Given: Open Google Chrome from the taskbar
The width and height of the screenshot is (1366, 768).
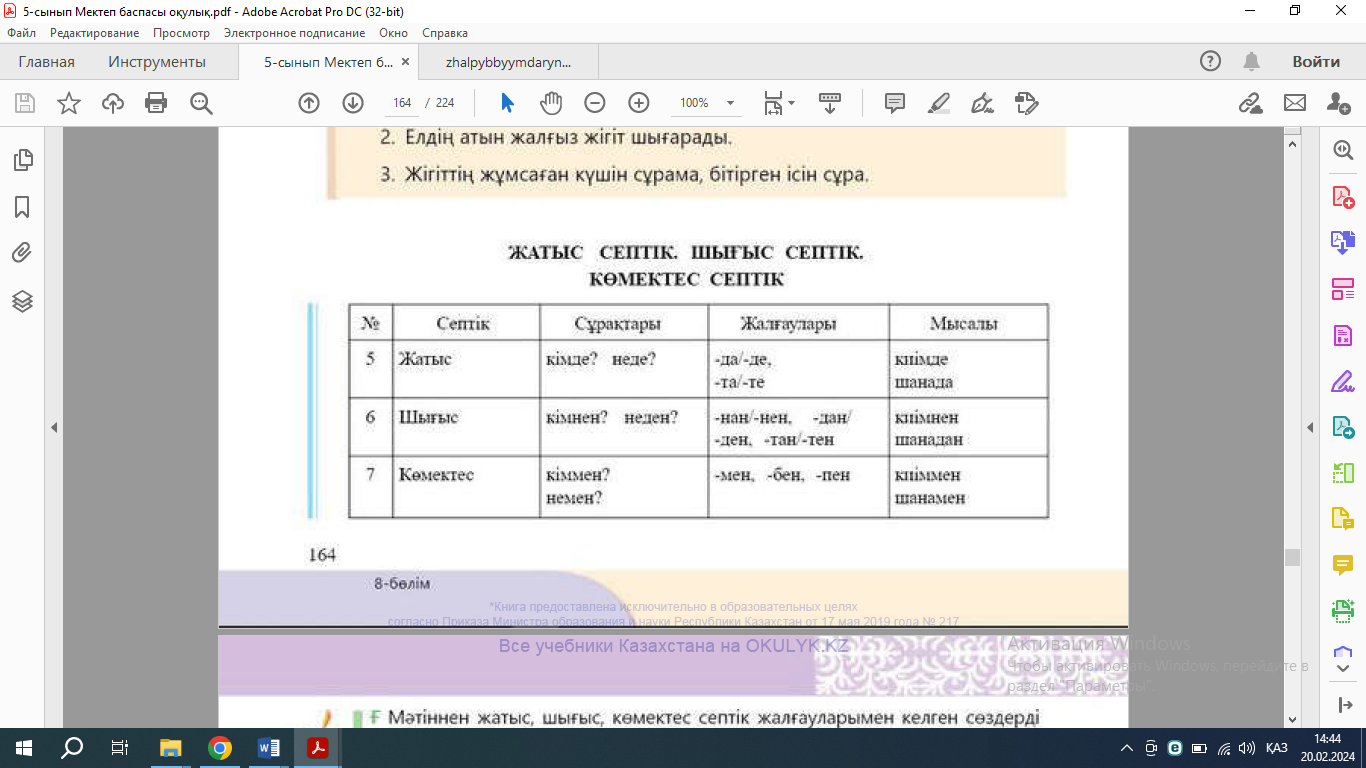Looking at the screenshot, I should [x=220, y=748].
